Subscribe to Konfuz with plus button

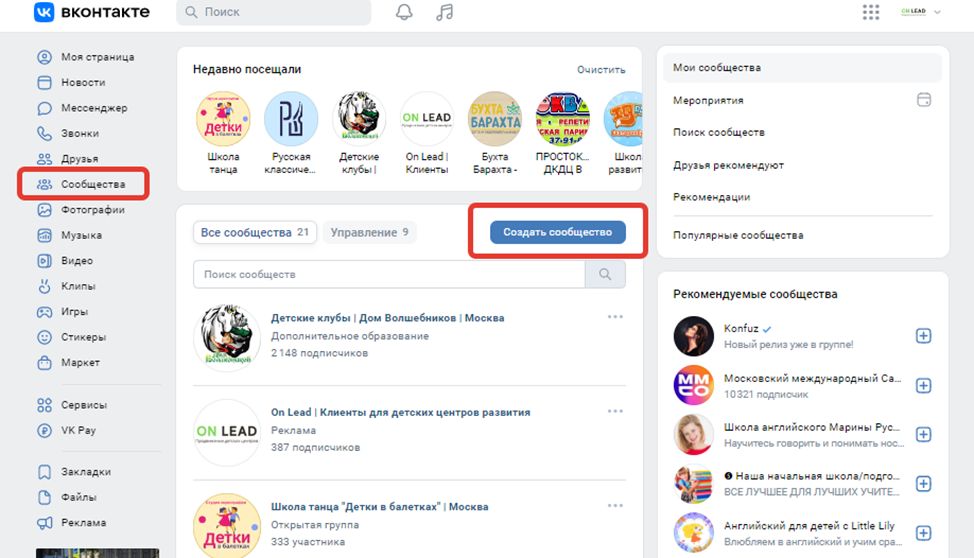click(924, 336)
